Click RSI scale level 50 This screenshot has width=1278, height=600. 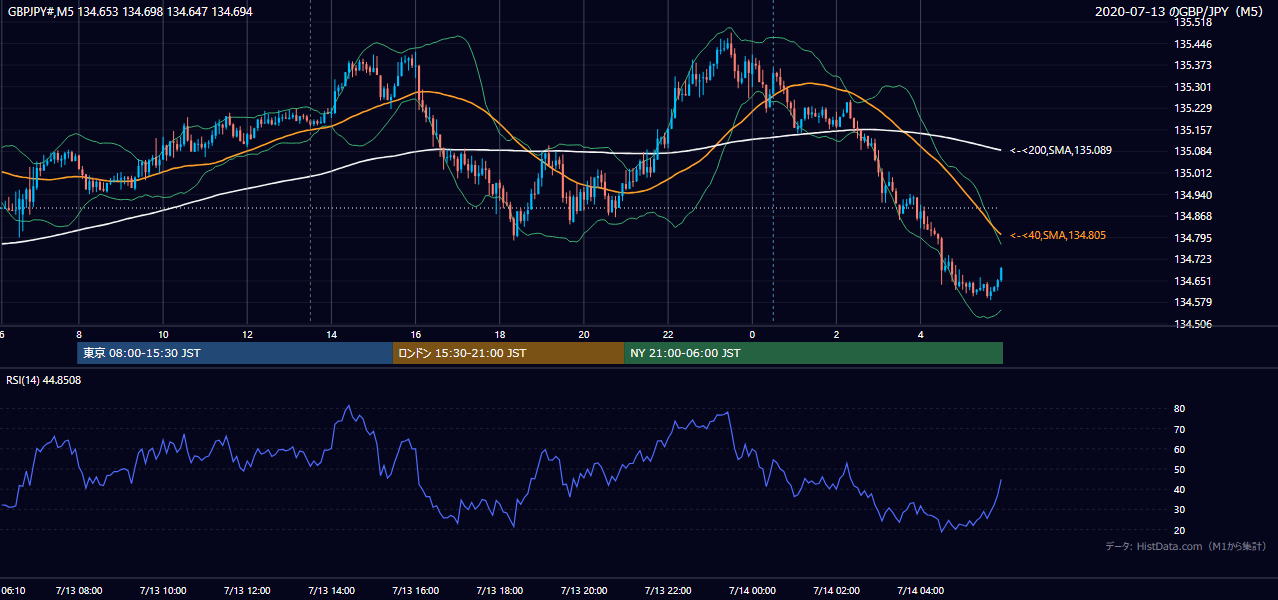(1179, 469)
